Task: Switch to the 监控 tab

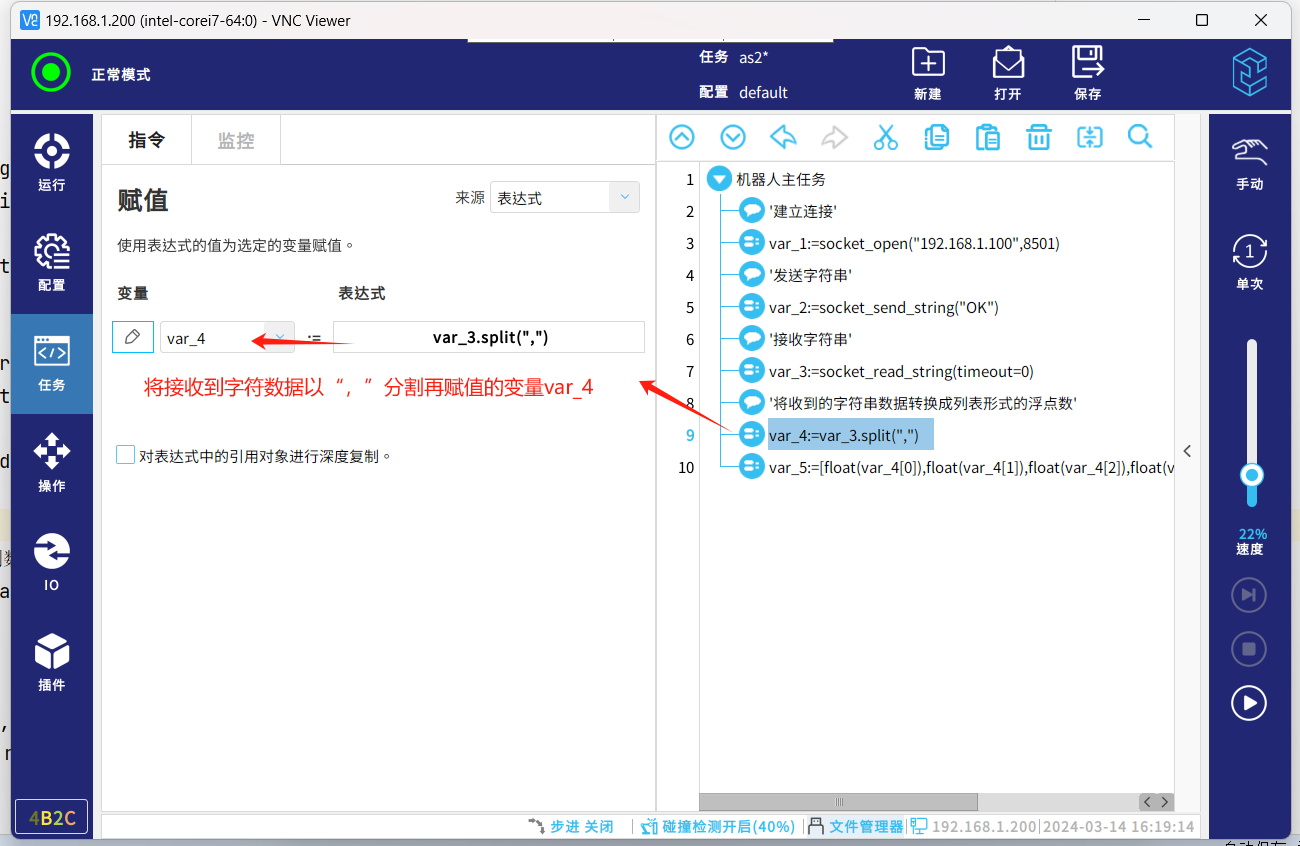Action: 236,141
